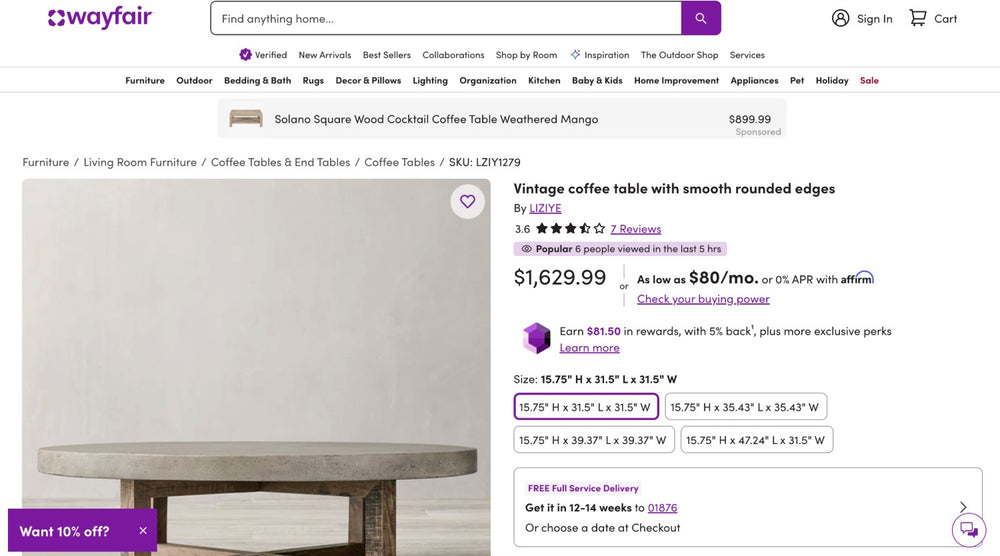Close the Want 10% off popup
The image size is (1000, 556).
[x=143, y=531]
